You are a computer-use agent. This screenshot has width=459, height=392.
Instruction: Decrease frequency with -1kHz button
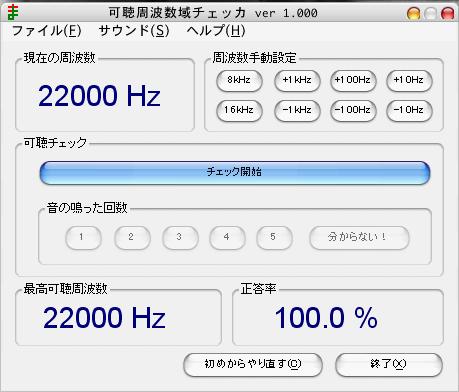click(297, 110)
